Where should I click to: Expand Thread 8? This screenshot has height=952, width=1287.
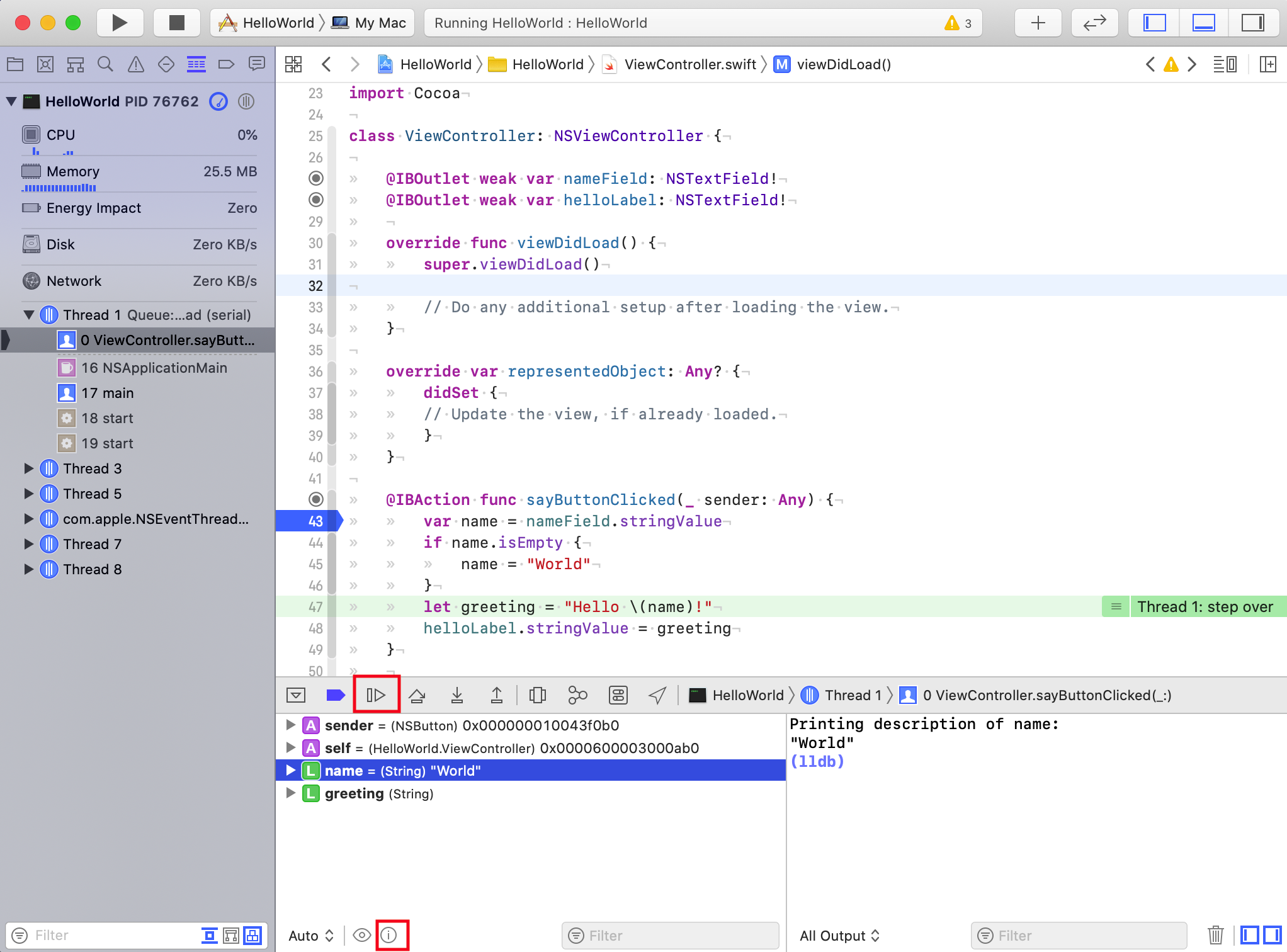28,569
